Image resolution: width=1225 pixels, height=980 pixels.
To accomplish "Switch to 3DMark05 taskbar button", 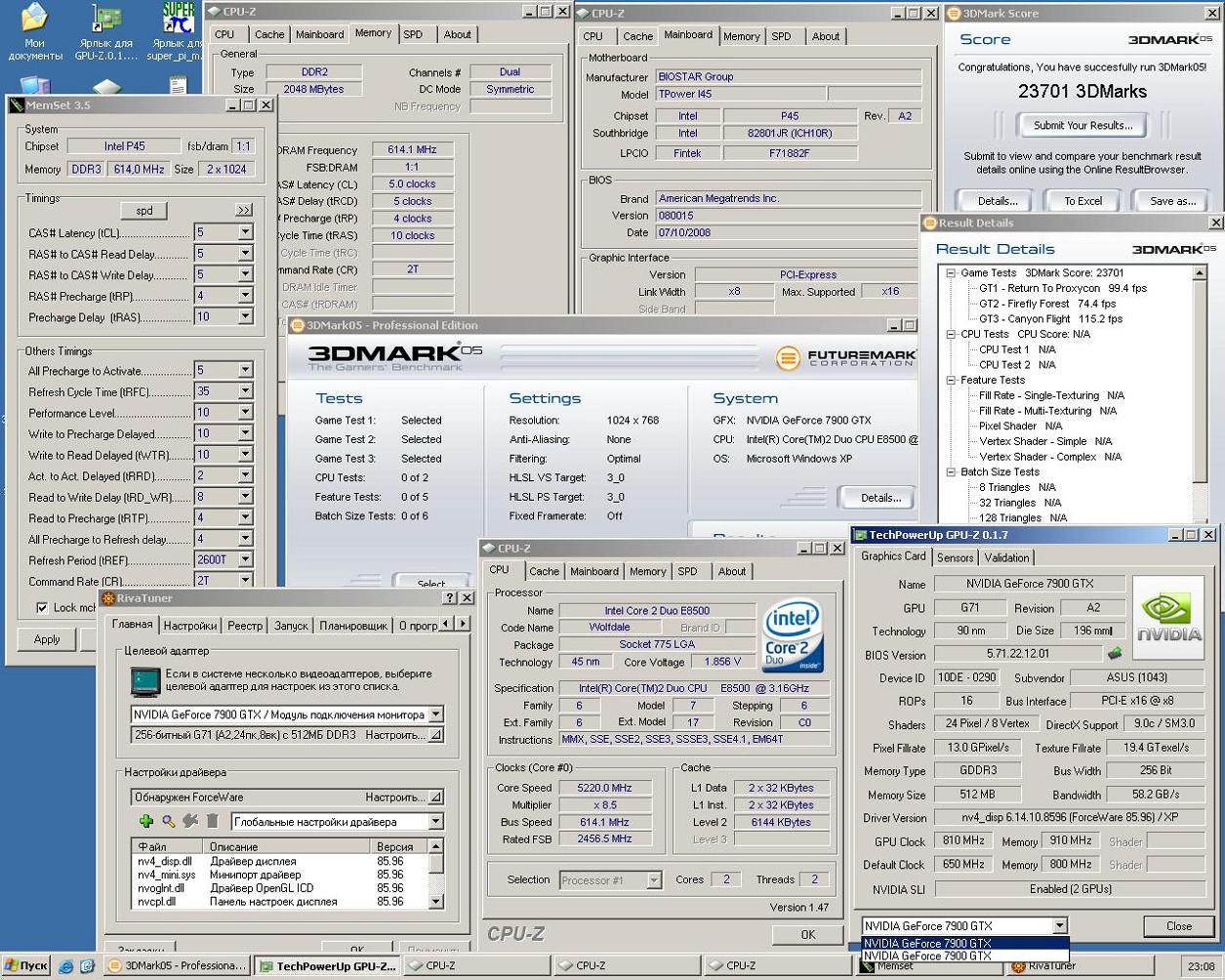I will [x=177, y=966].
